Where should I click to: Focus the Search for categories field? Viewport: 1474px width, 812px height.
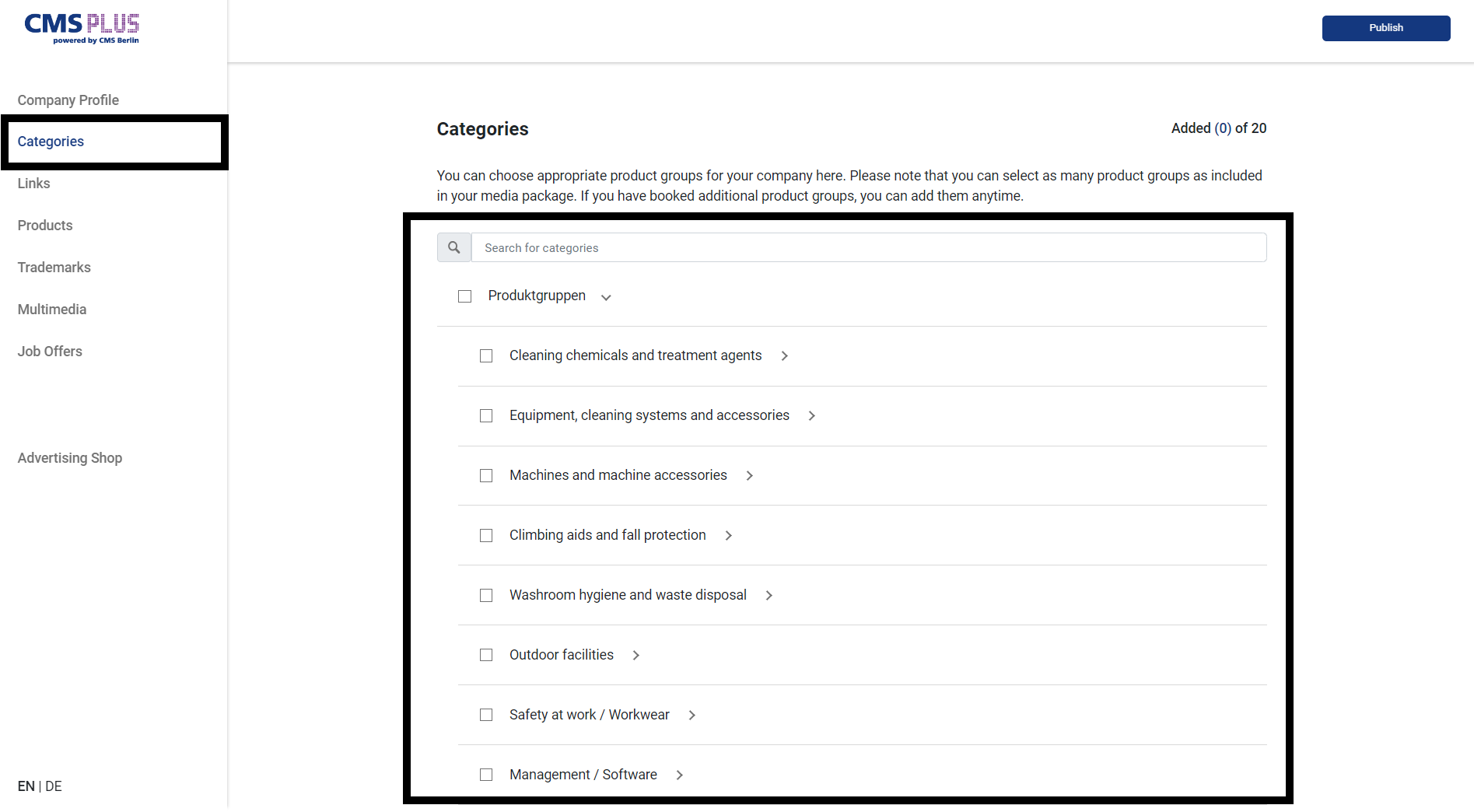coord(869,247)
